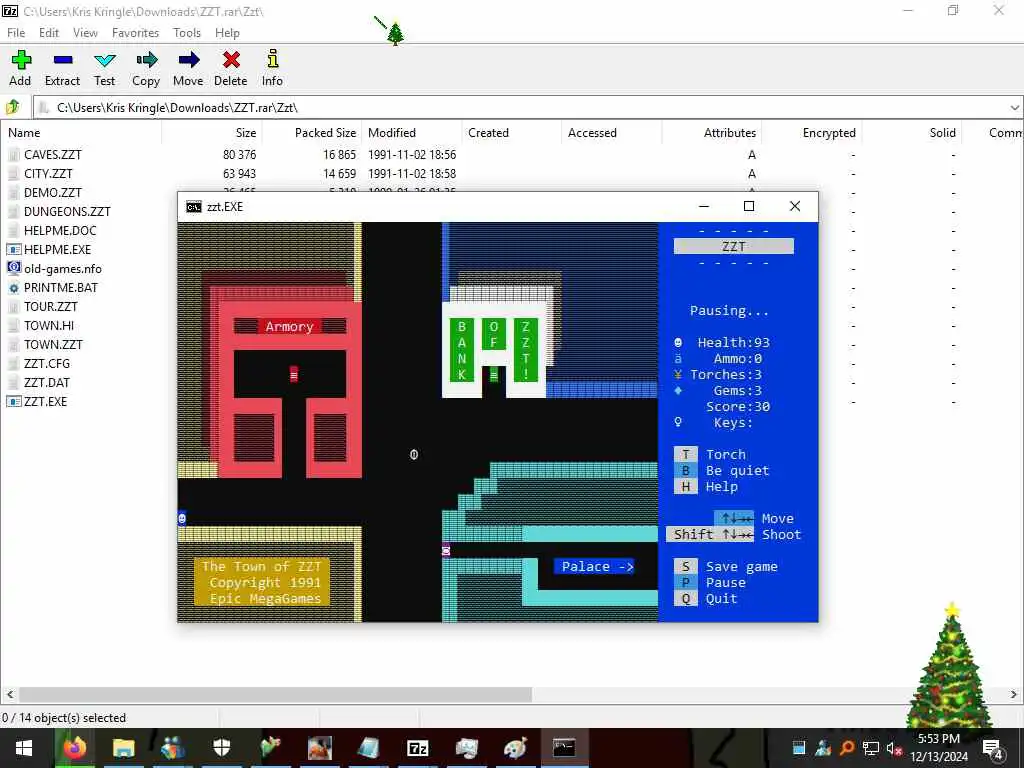Image resolution: width=1024 pixels, height=768 pixels.
Task: Click the Armory sign in game
Action: point(289,326)
